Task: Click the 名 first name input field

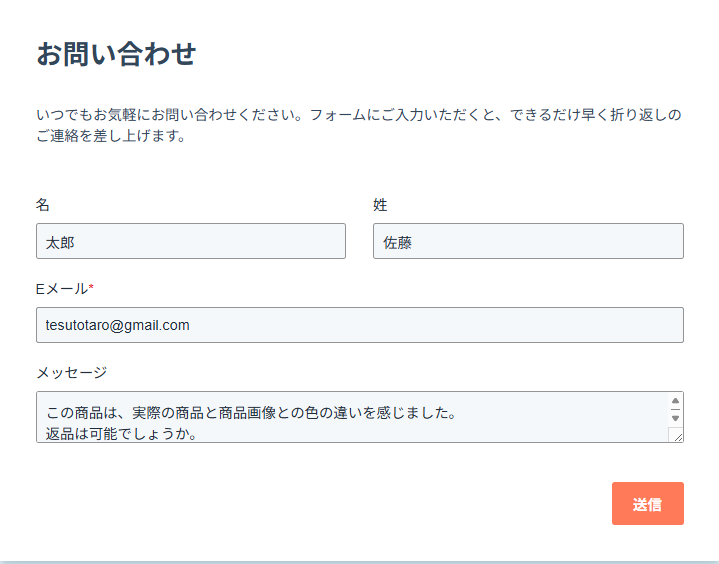Action: tap(190, 241)
